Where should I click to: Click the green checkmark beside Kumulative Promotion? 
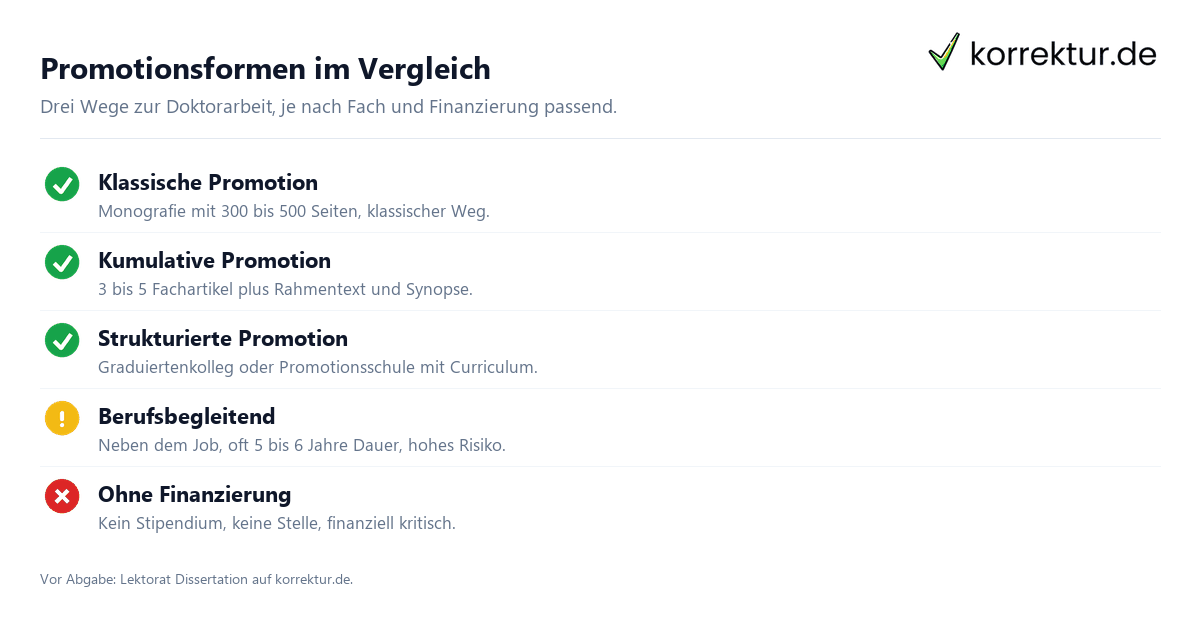62,262
